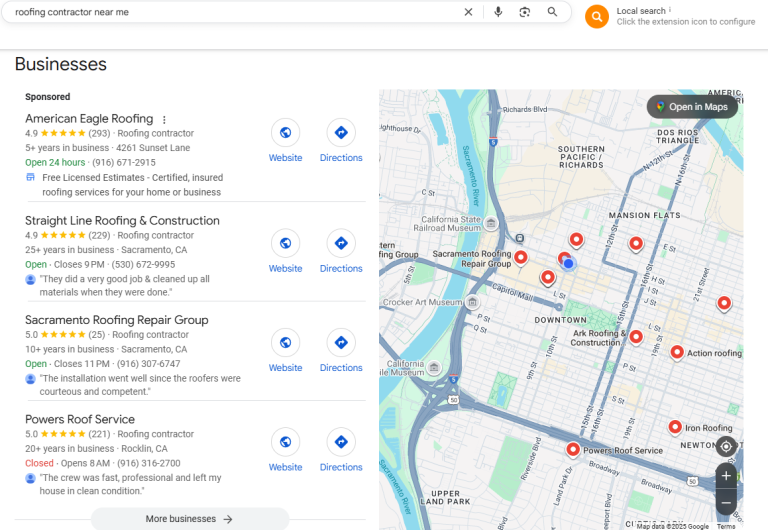Select the Sacramento Roofing Repair Group map pin

[521, 257]
